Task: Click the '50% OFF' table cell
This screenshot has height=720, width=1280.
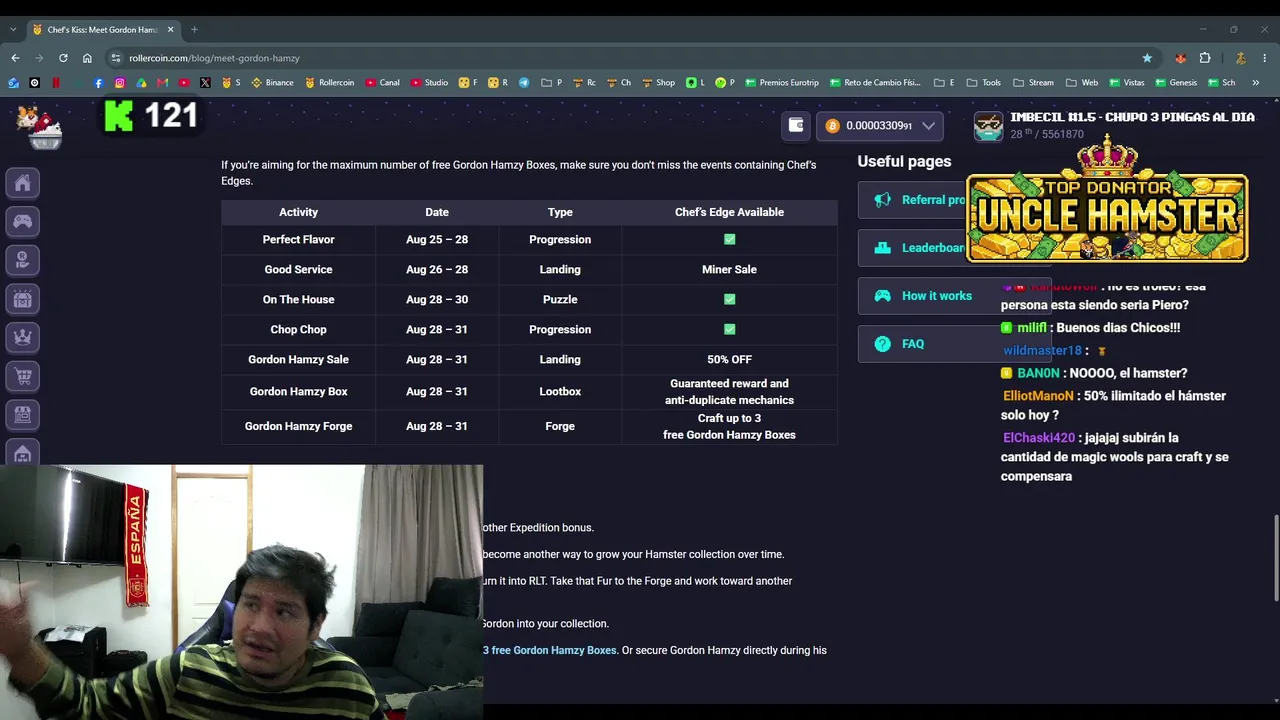Action: 729,360
